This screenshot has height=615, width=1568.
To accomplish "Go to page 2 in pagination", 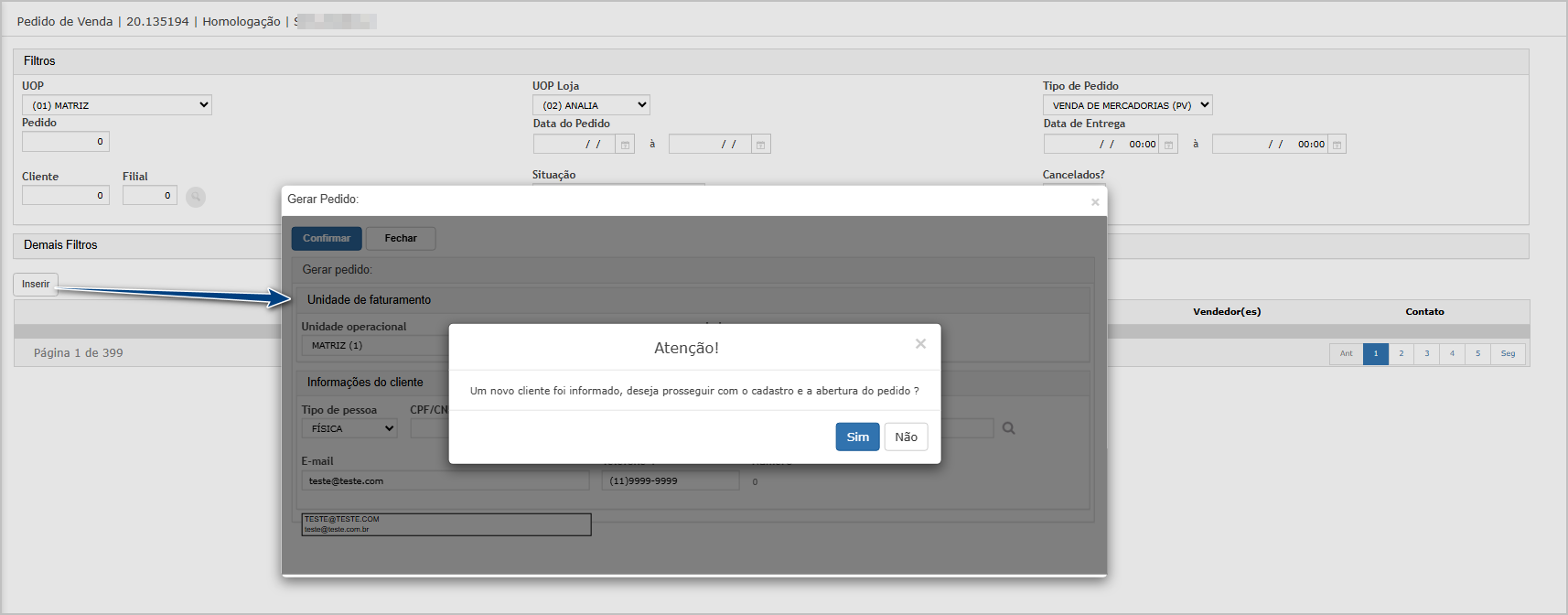I will tap(1401, 353).
